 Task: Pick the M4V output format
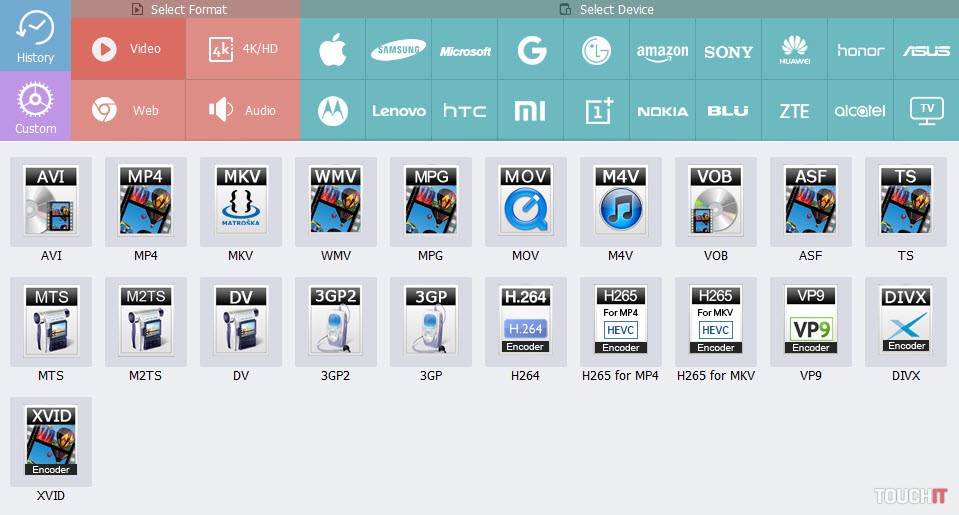[621, 202]
